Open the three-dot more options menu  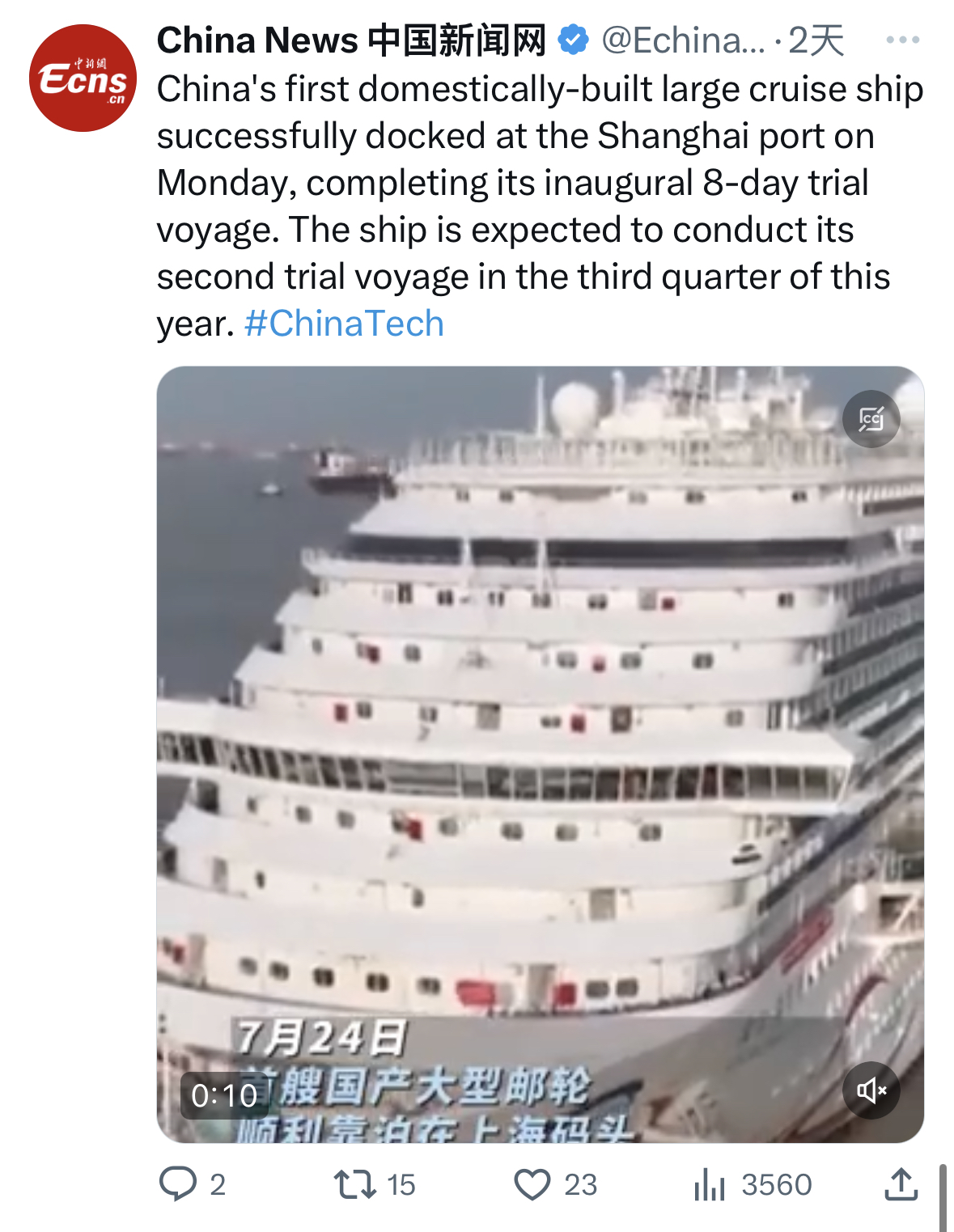(902, 40)
